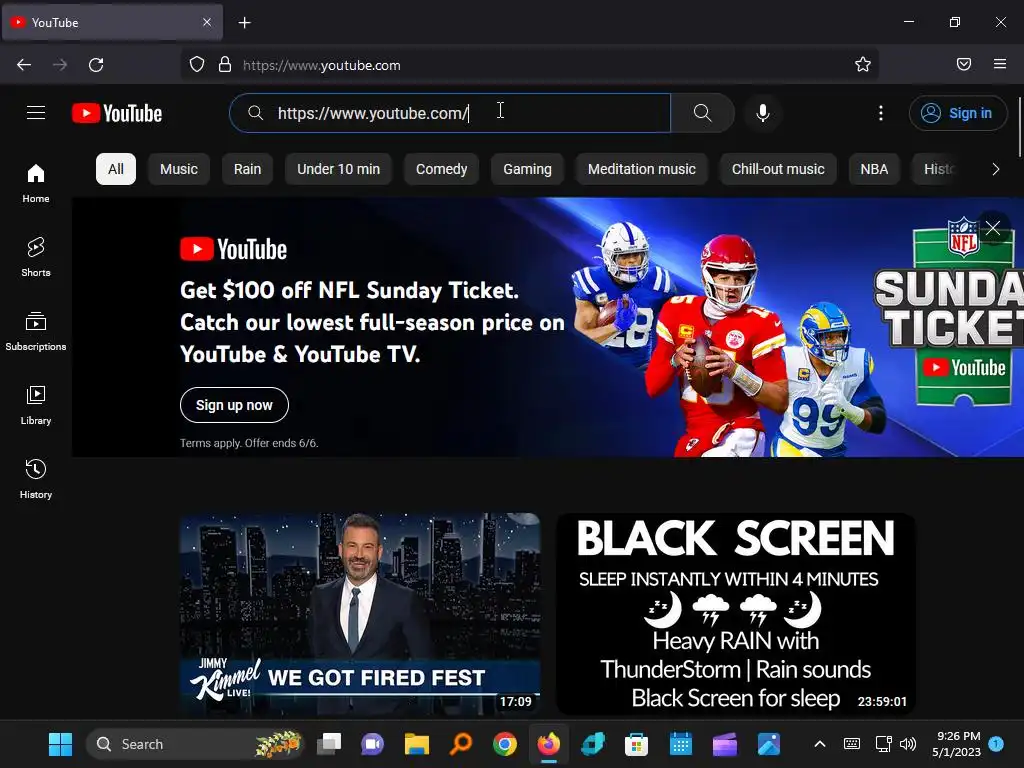Open the notification badge in tray

tap(996, 743)
